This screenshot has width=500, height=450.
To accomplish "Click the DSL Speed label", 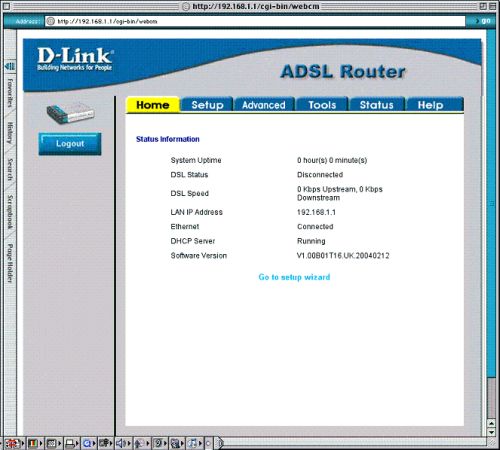I will [190, 193].
